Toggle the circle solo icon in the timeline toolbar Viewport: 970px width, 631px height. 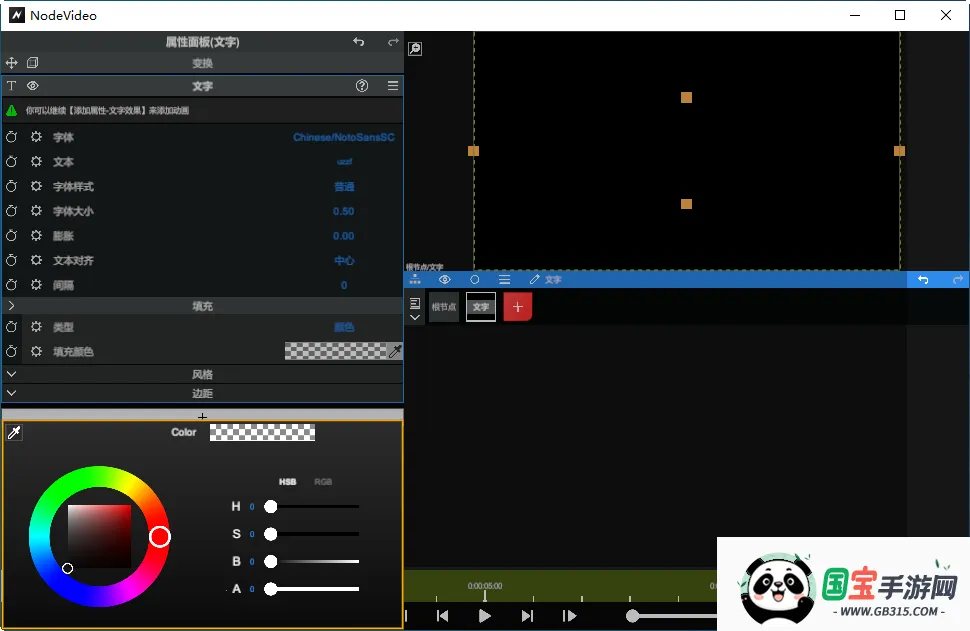tap(475, 280)
